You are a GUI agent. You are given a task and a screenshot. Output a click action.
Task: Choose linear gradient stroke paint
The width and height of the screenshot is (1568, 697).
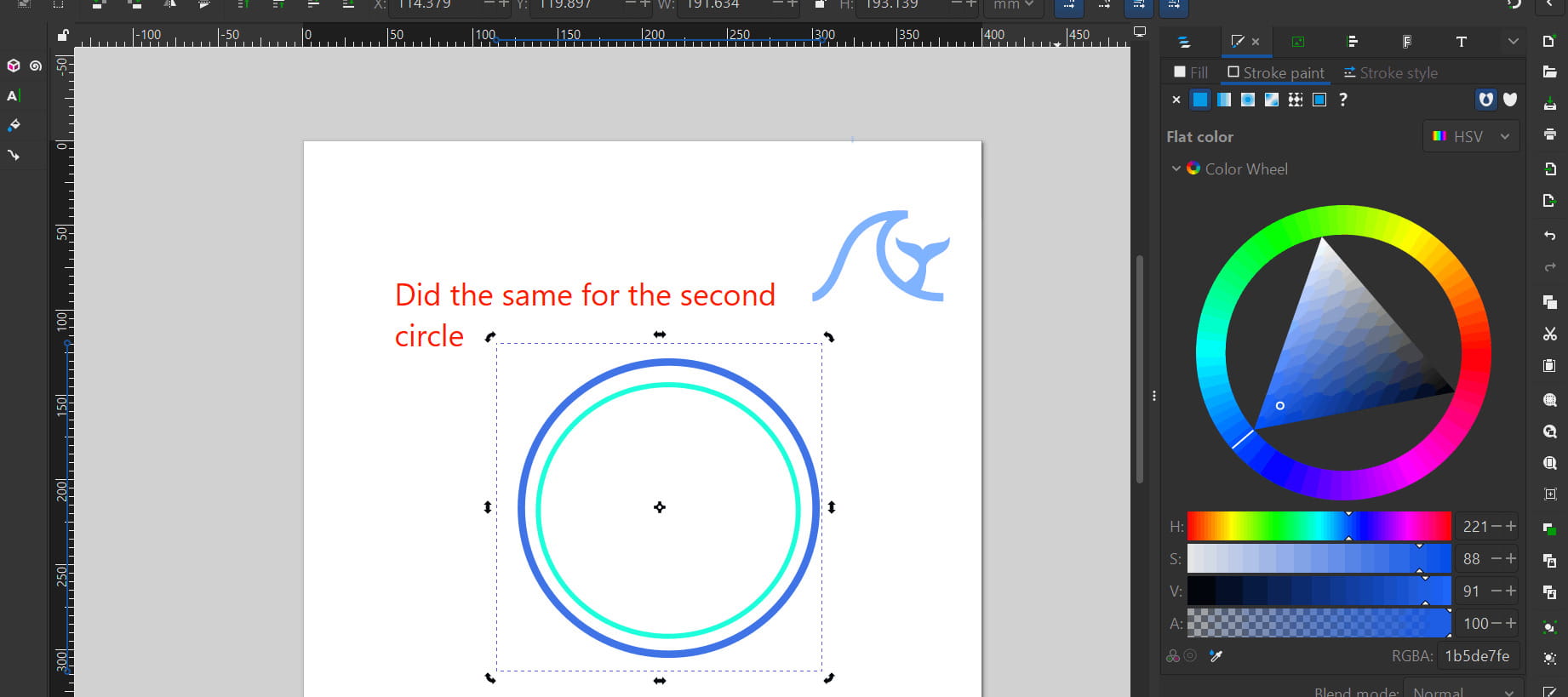coord(1224,100)
